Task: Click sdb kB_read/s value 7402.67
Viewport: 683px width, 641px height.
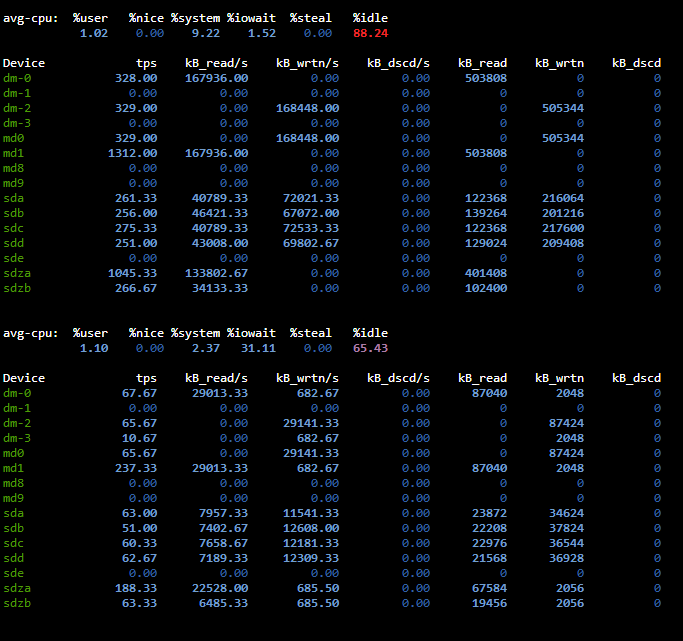Action: pyautogui.click(x=223, y=528)
